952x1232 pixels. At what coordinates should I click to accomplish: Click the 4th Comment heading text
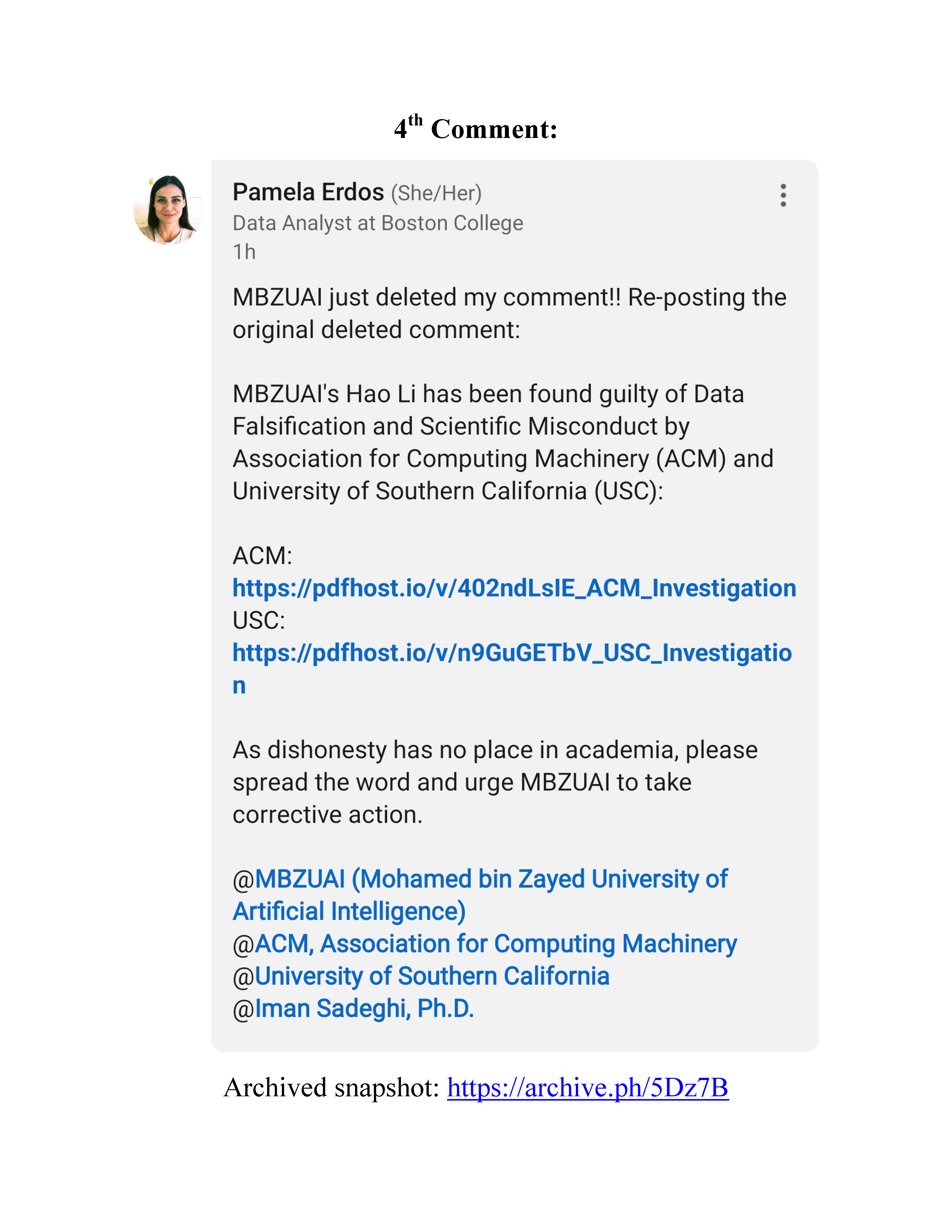point(475,129)
